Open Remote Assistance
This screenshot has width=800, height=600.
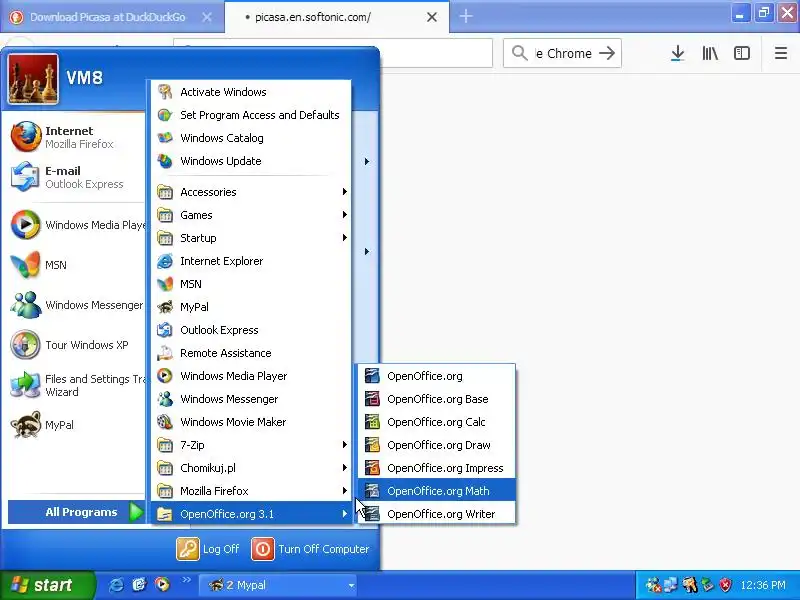(251, 353)
